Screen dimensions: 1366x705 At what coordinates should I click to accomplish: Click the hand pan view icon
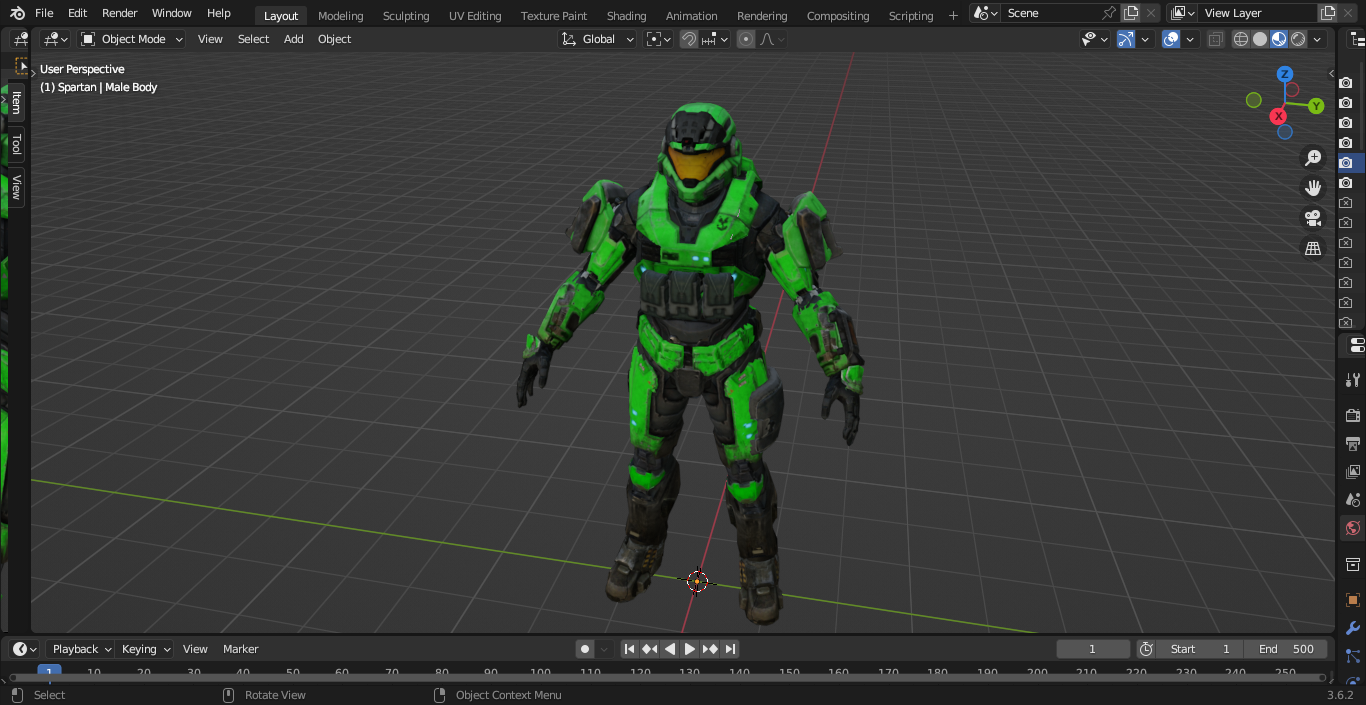point(1313,188)
